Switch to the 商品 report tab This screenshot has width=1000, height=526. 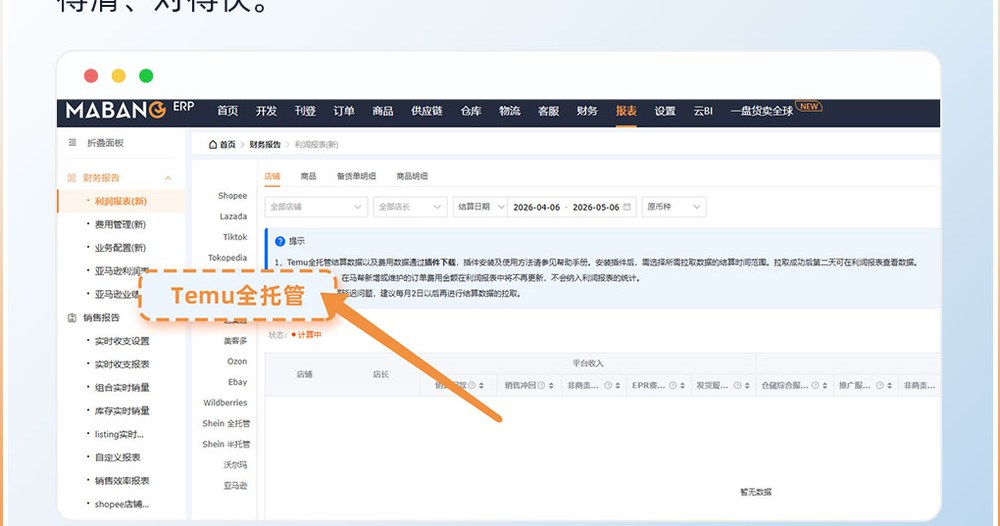point(309,176)
